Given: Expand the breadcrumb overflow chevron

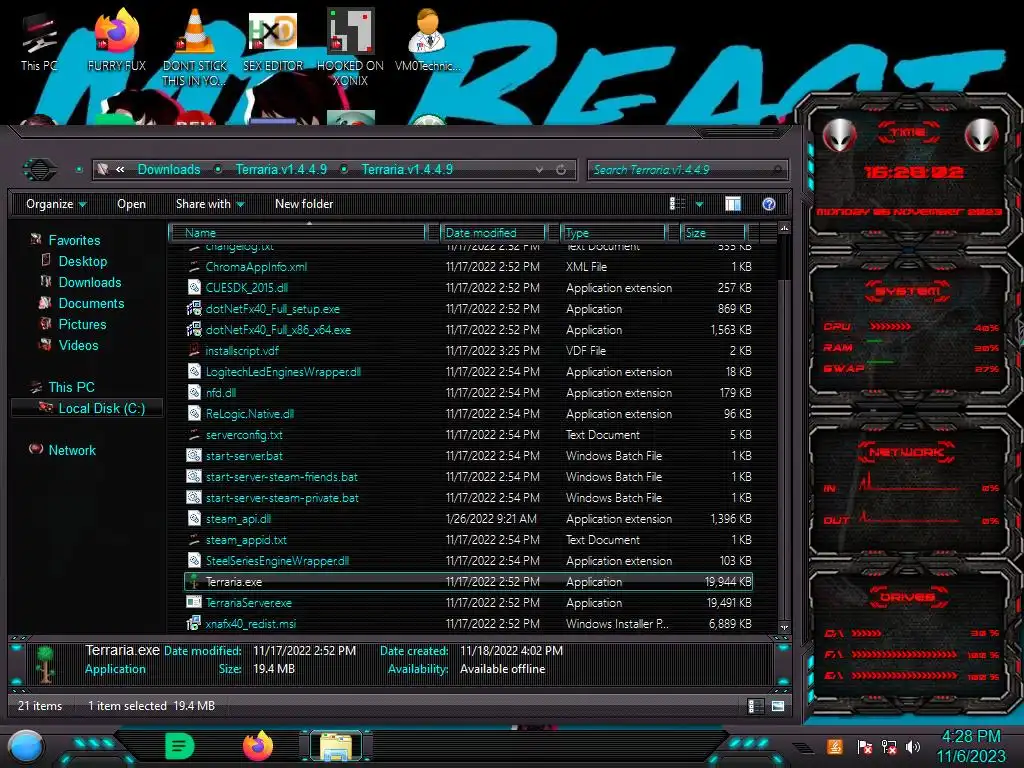Looking at the screenshot, I should 120,169.
